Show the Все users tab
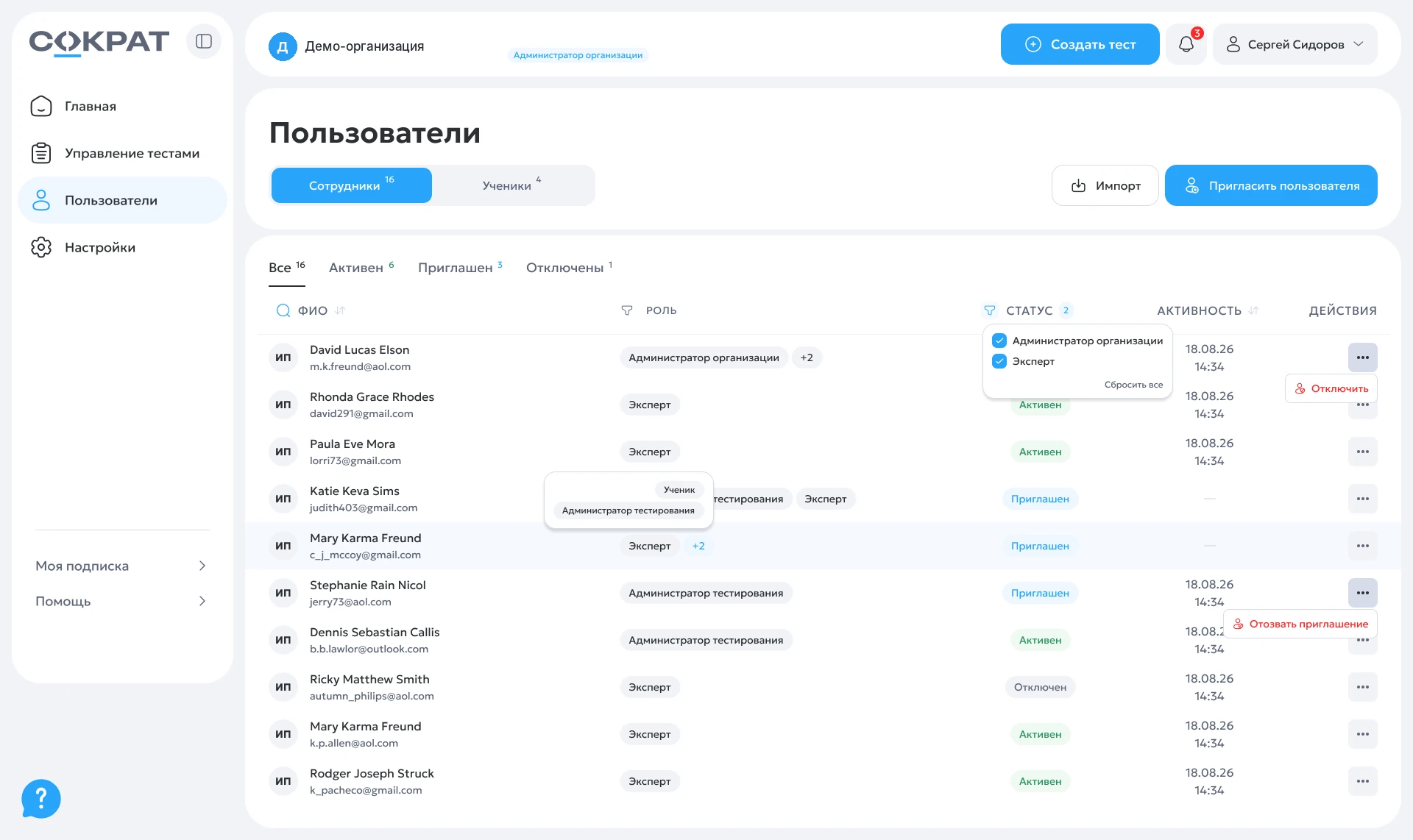The width and height of the screenshot is (1413, 840). 287,268
